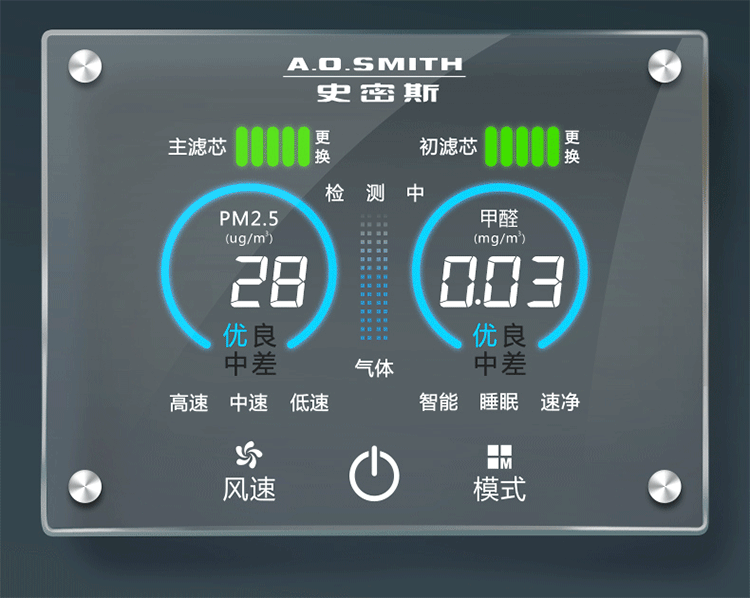Image resolution: width=750 pixels, height=598 pixels.
Task: Click the PM2.5 title label
Action: coord(249,219)
